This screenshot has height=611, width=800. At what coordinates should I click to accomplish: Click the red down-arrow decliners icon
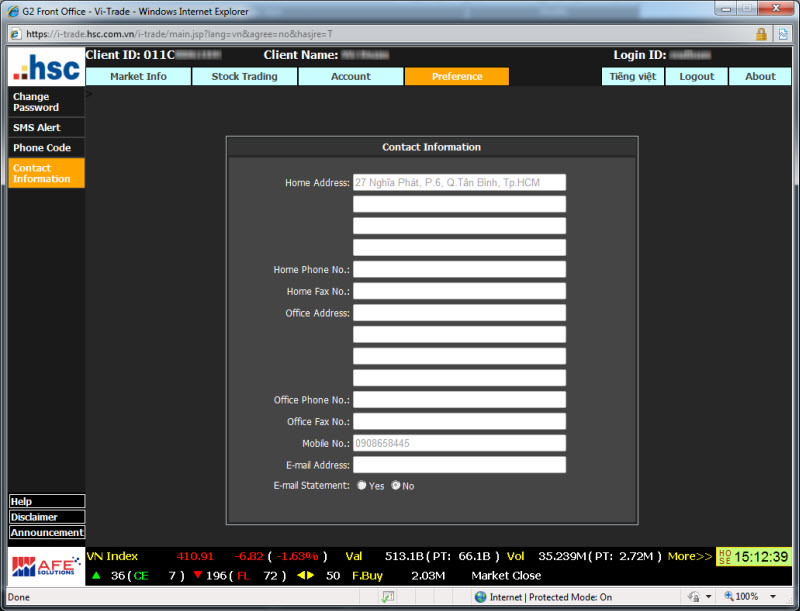[198, 576]
